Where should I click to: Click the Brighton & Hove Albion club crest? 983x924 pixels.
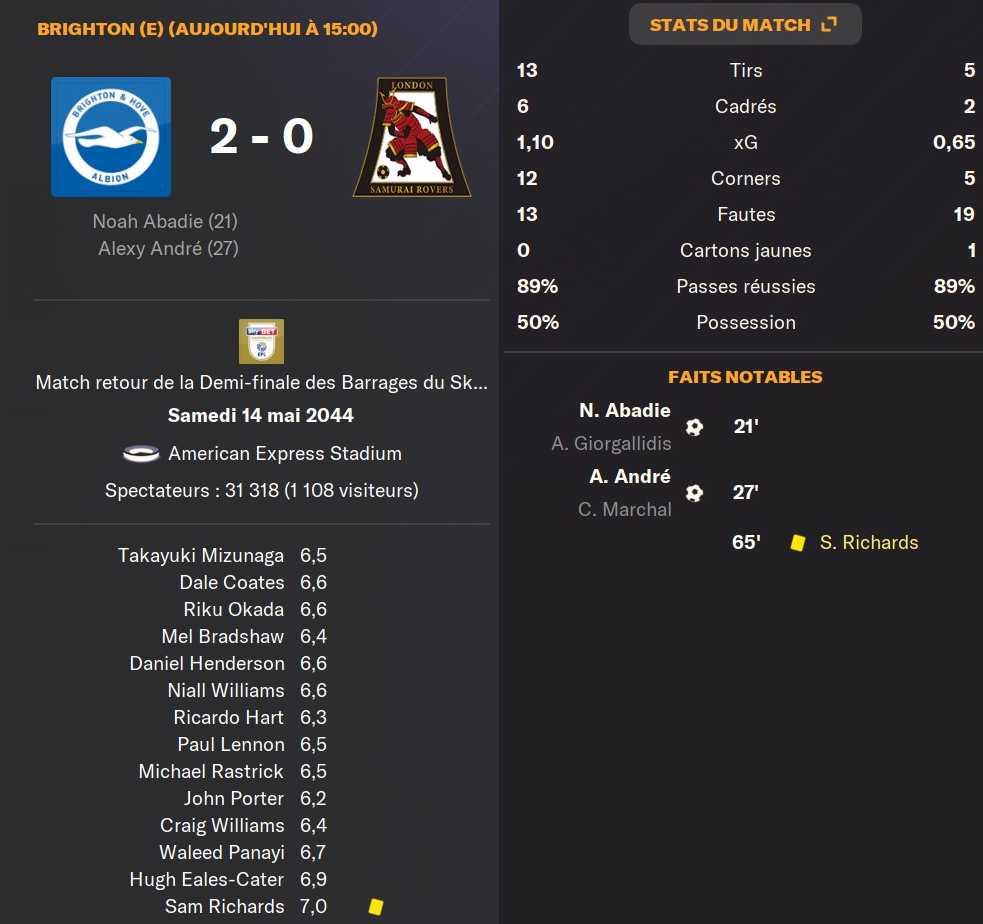[111, 137]
